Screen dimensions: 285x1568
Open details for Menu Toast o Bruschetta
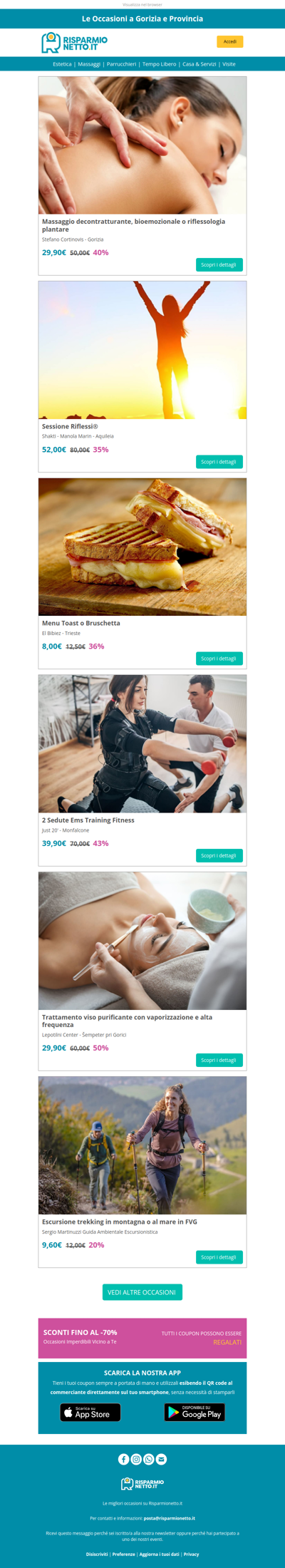[x=219, y=659]
